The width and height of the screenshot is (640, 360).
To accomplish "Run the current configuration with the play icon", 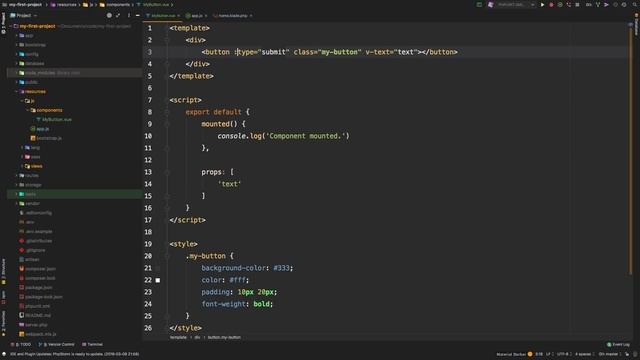I will point(542,5).
